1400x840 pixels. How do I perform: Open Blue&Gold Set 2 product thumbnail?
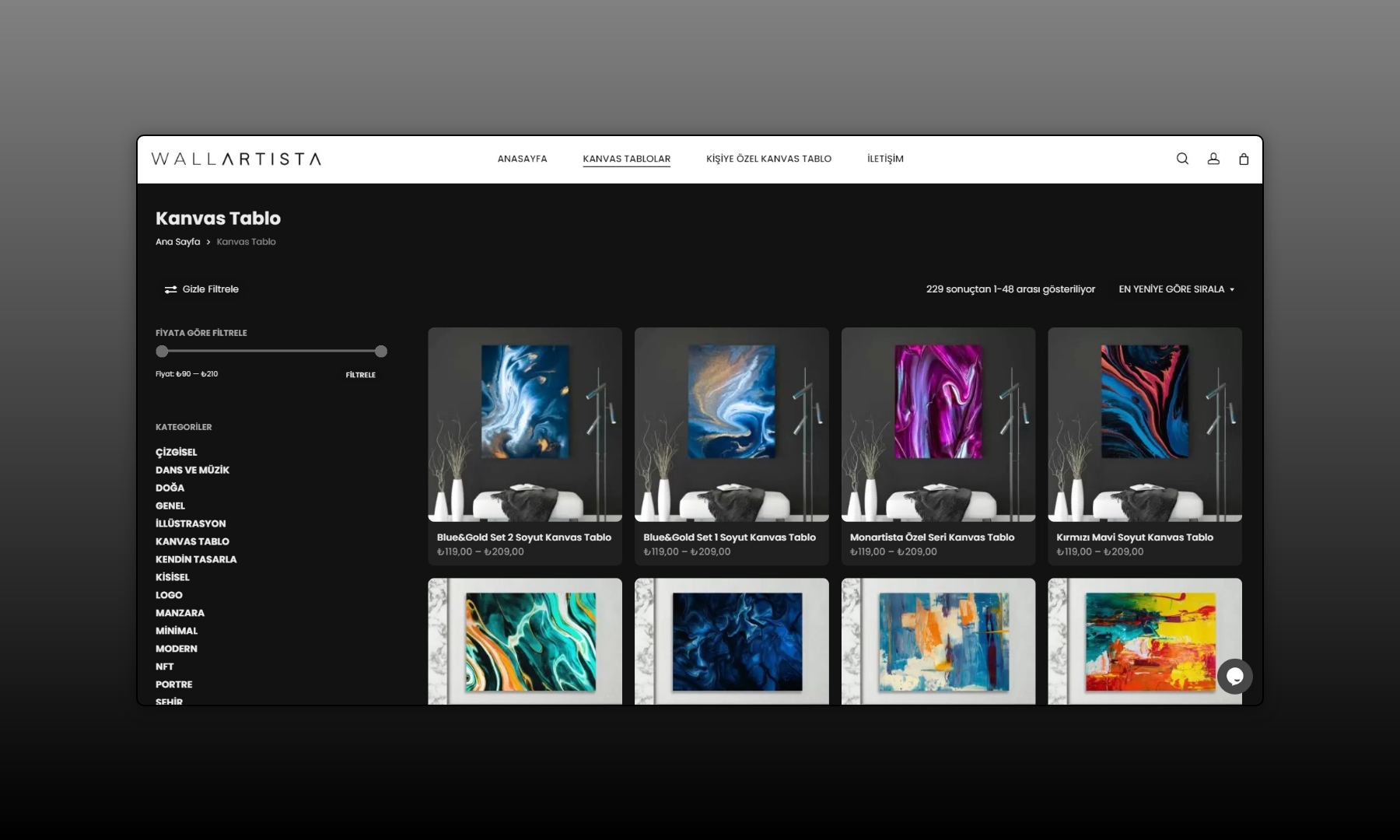tap(525, 424)
